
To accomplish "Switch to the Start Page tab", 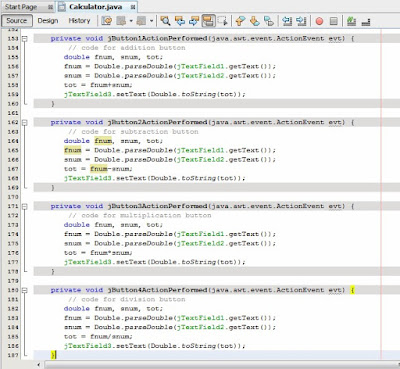I will pyautogui.click(x=21, y=7).
